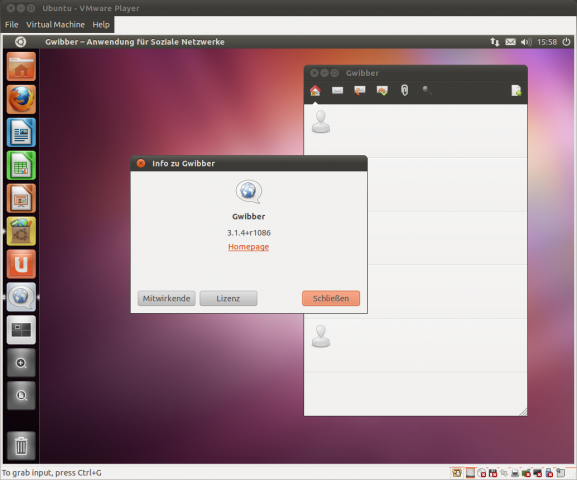Image resolution: width=577 pixels, height=480 pixels.
Task: Click the VMware USB device status icon
Action: coord(549,473)
